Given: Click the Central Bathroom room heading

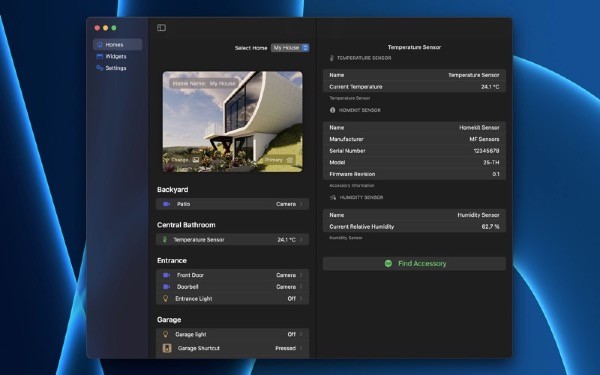Looking at the screenshot, I should point(186,225).
